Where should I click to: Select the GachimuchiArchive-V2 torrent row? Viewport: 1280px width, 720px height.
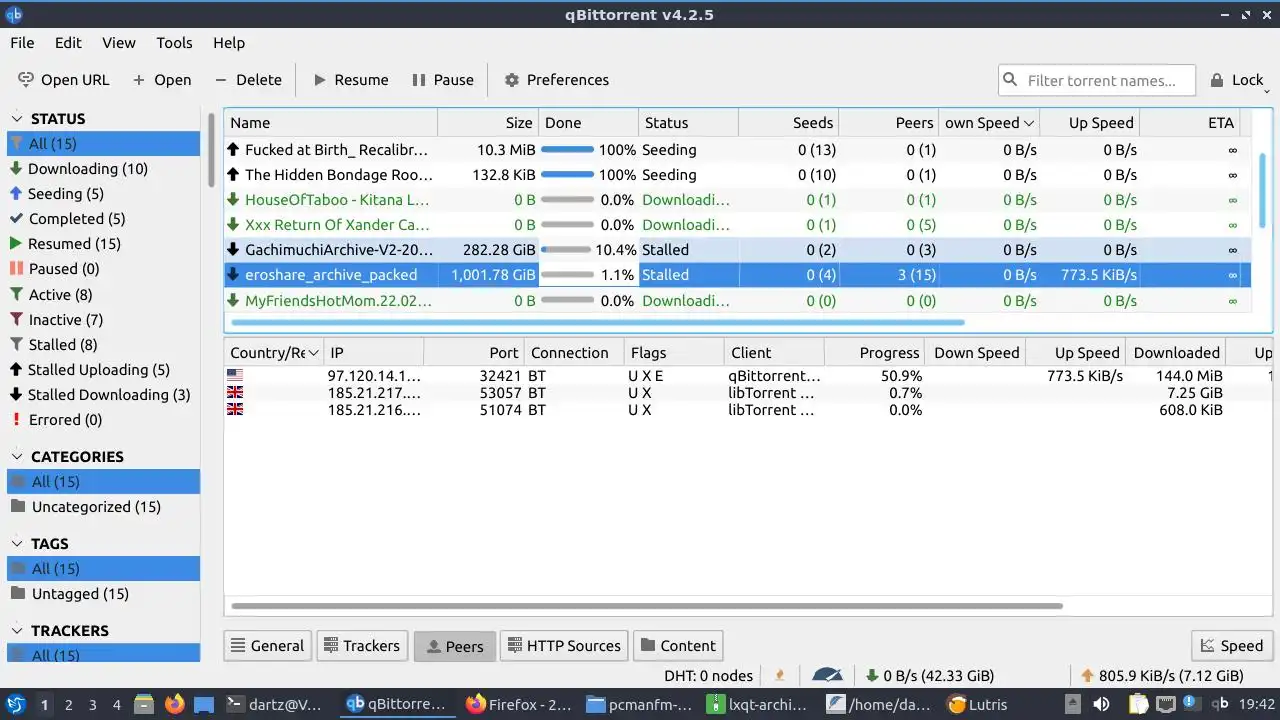point(738,250)
